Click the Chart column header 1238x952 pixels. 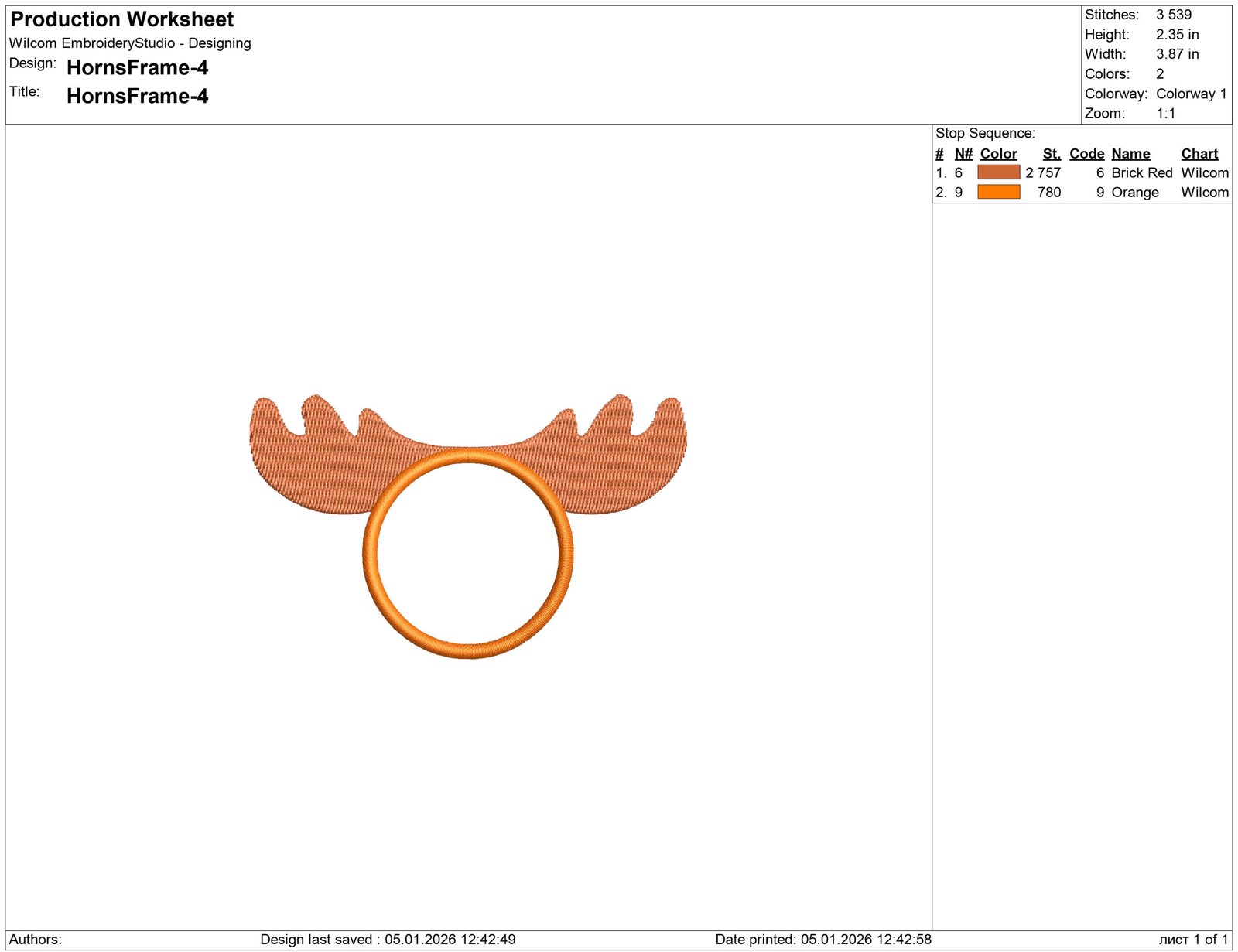pyautogui.click(x=1199, y=154)
